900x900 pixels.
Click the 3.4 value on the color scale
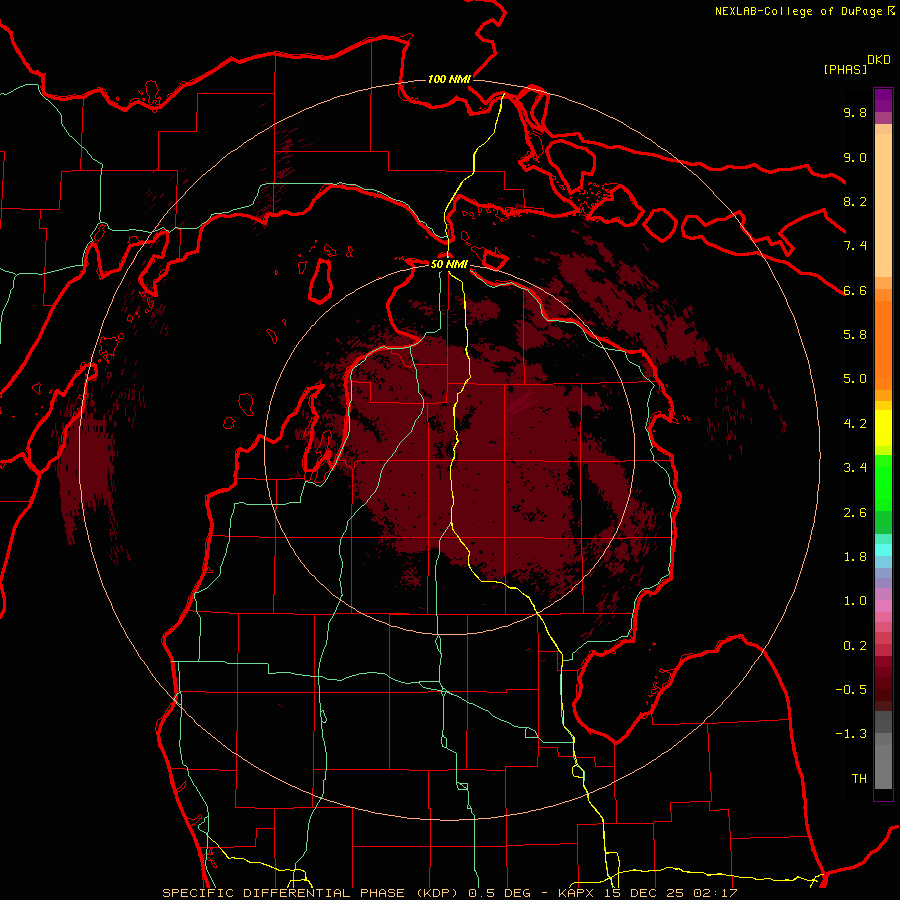coord(855,468)
